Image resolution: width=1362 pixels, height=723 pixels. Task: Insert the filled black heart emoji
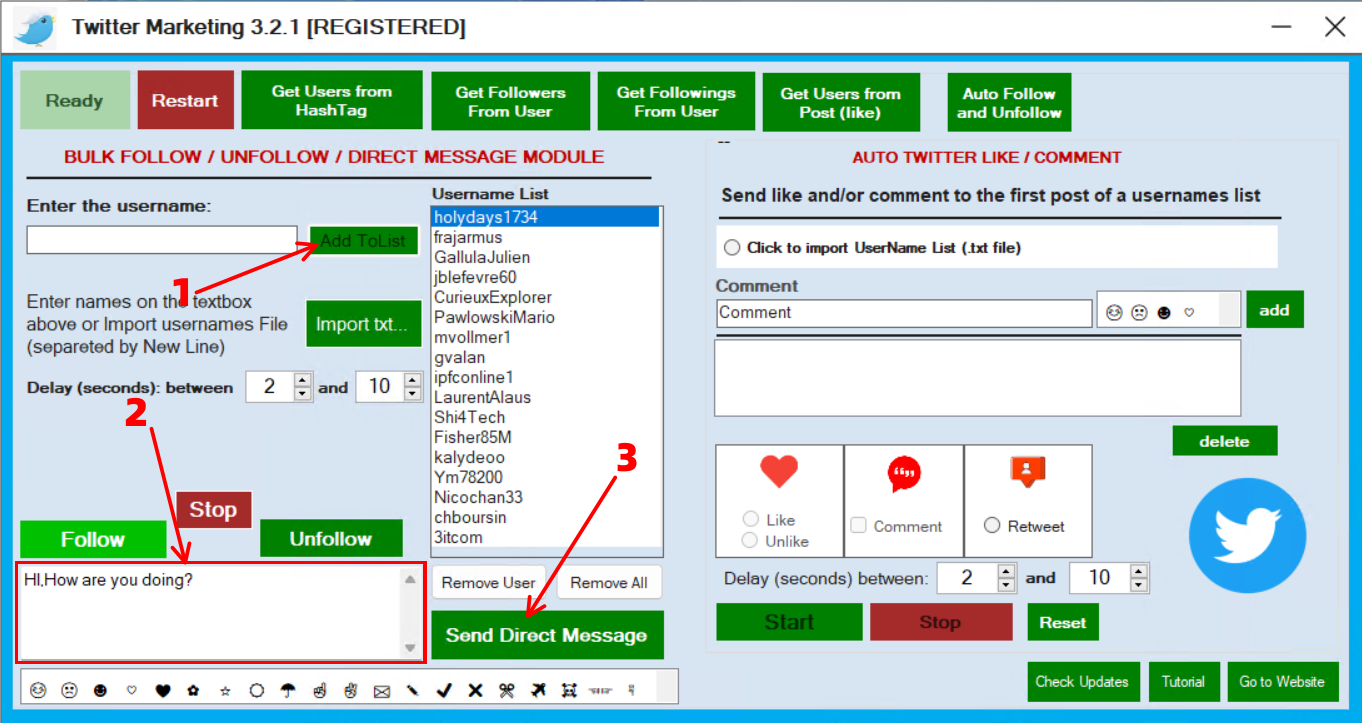pyautogui.click(x=162, y=690)
